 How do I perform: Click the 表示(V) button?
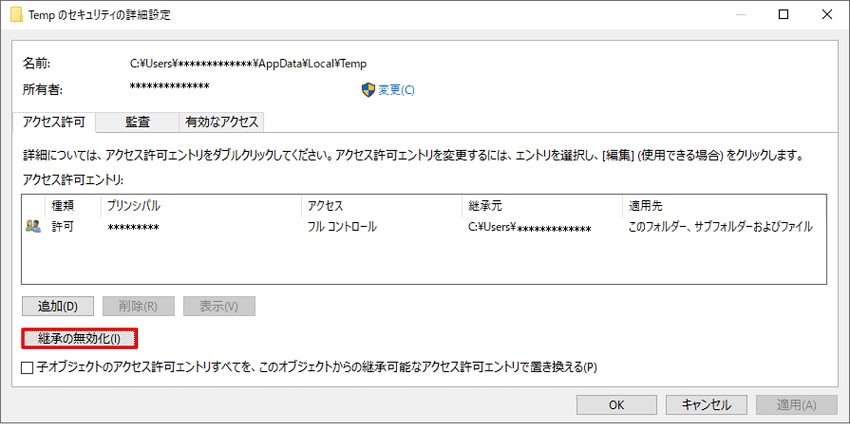point(219,306)
